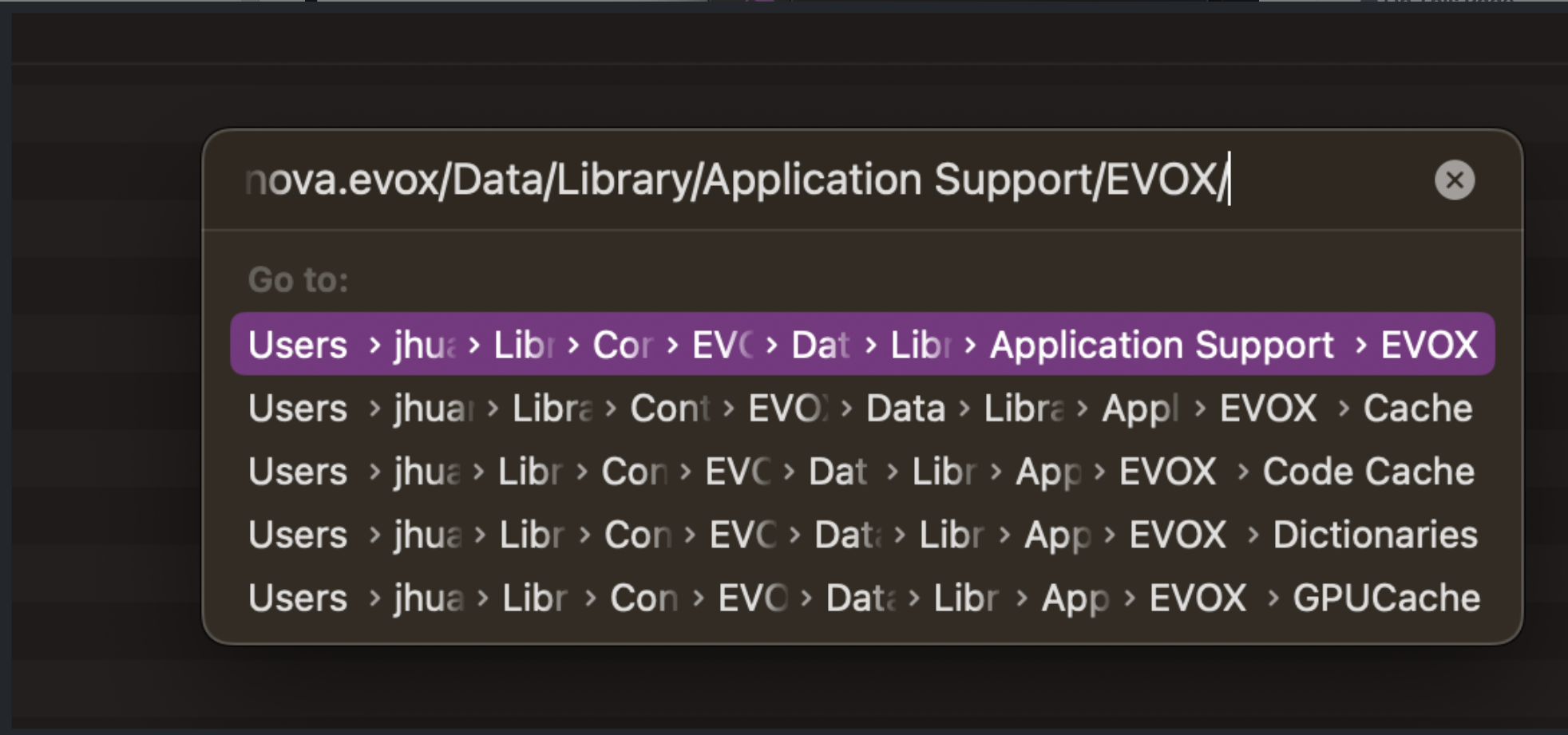Clear the path field with X icon
This screenshot has height=735, width=1568.
tap(1454, 180)
